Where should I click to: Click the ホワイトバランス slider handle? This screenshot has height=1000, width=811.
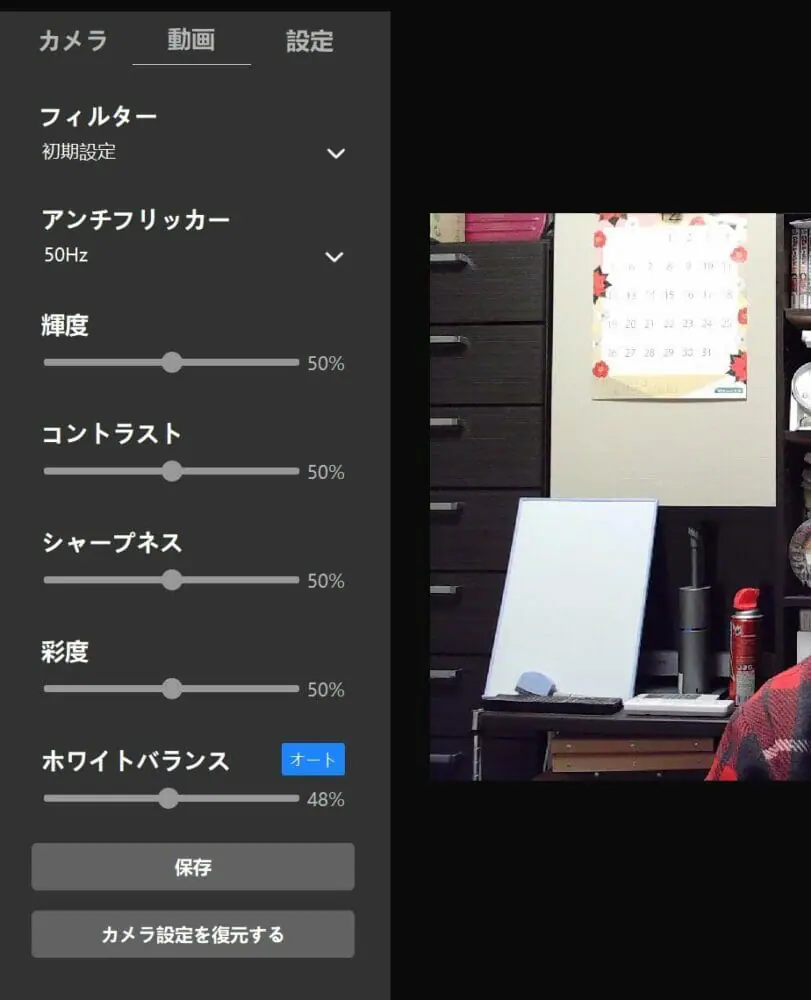point(168,798)
